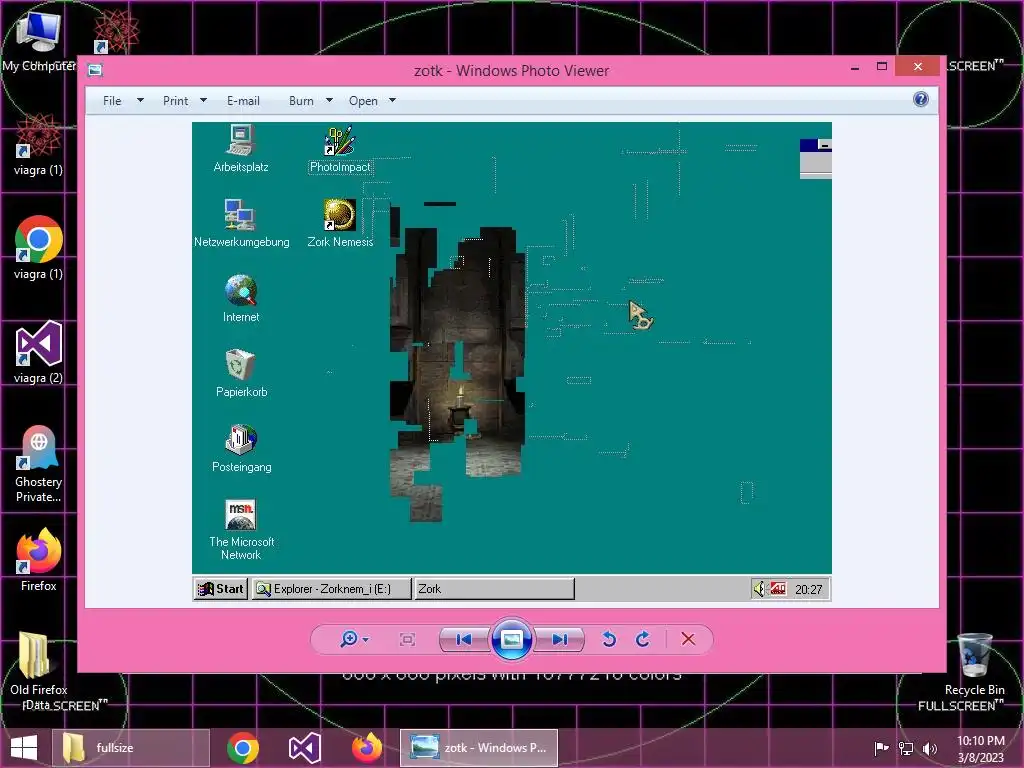Open the zoom dropdown arrow next to magnifier
The image size is (1024, 768).
(366, 639)
